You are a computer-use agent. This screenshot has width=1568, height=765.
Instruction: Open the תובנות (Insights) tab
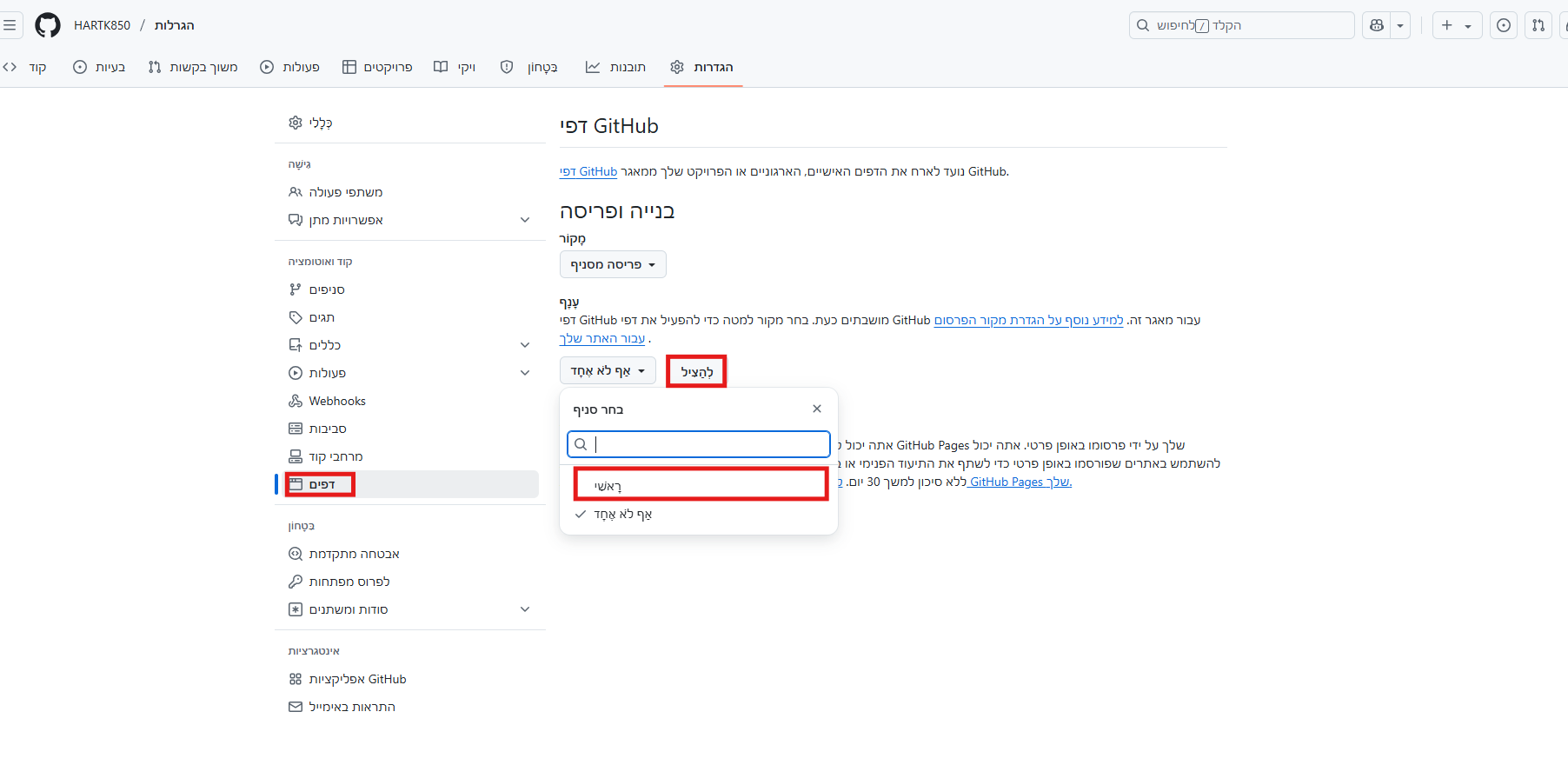615,67
